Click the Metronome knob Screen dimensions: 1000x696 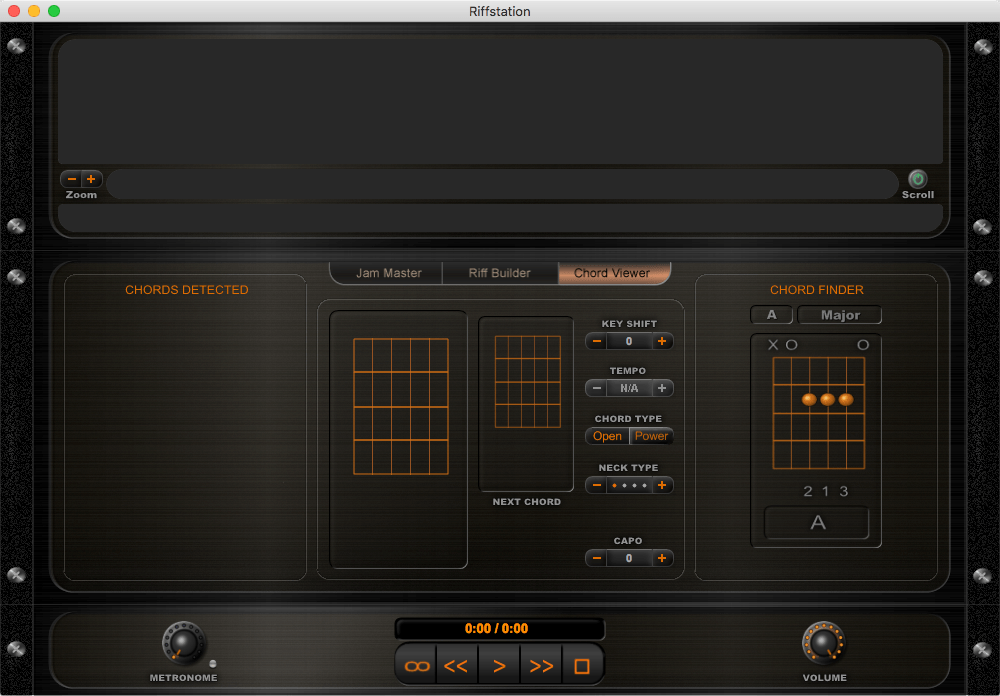tap(184, 643)
